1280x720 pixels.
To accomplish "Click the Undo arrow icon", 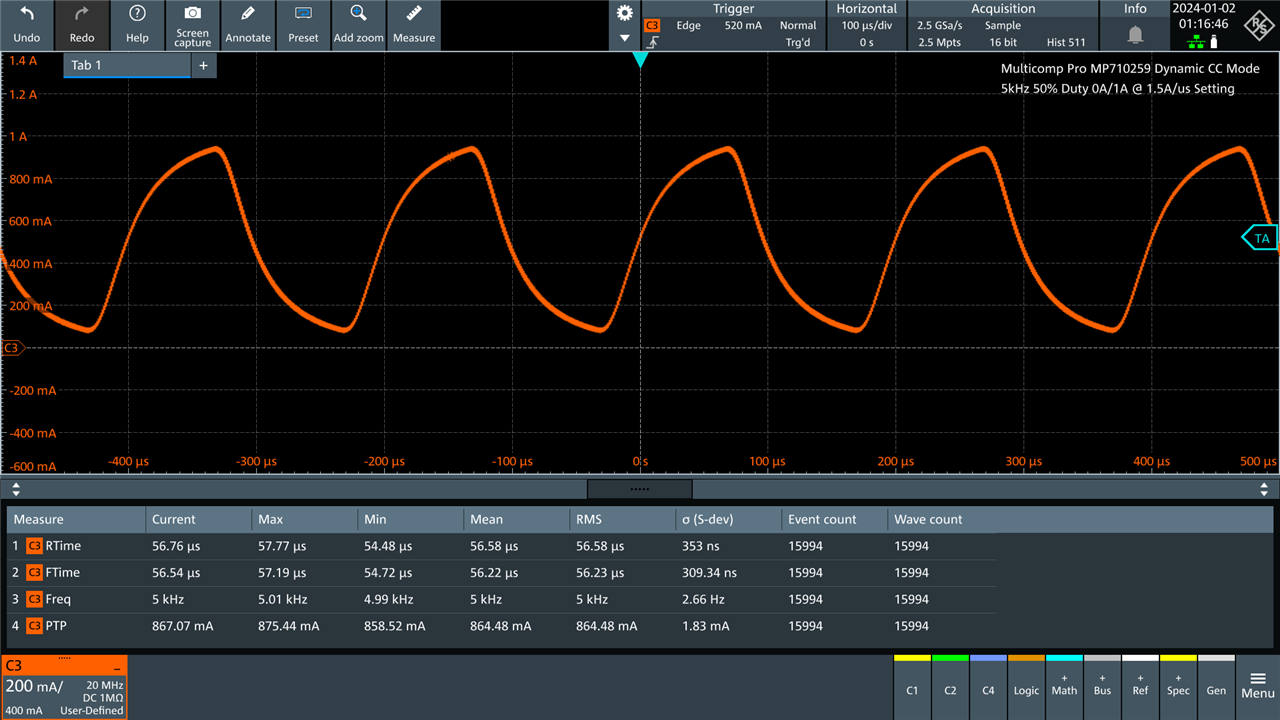I will pyautogui.click(x=27, y=14).
